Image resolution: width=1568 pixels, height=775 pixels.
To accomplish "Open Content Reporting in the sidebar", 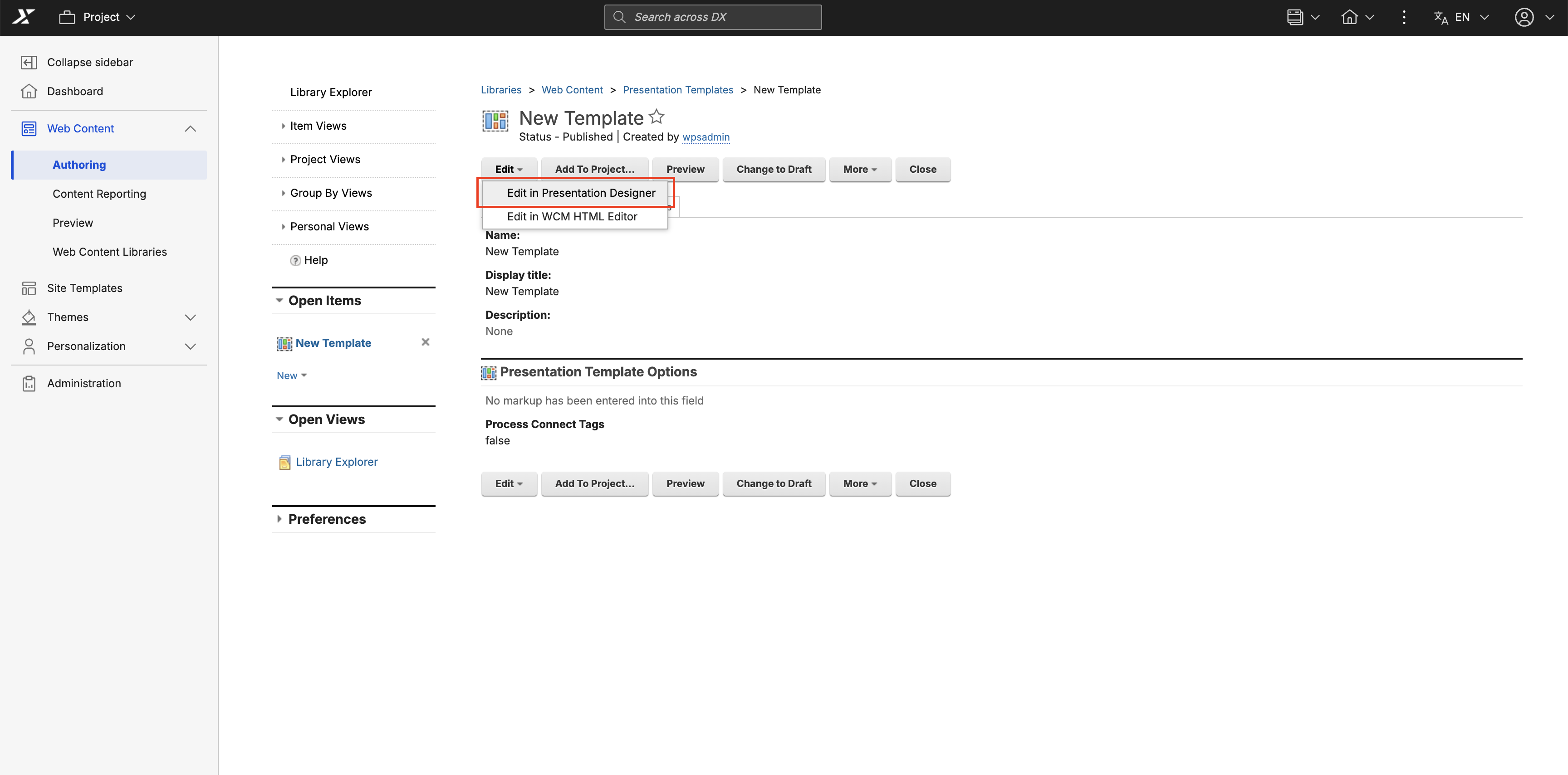I will click(x=99, y=194).
